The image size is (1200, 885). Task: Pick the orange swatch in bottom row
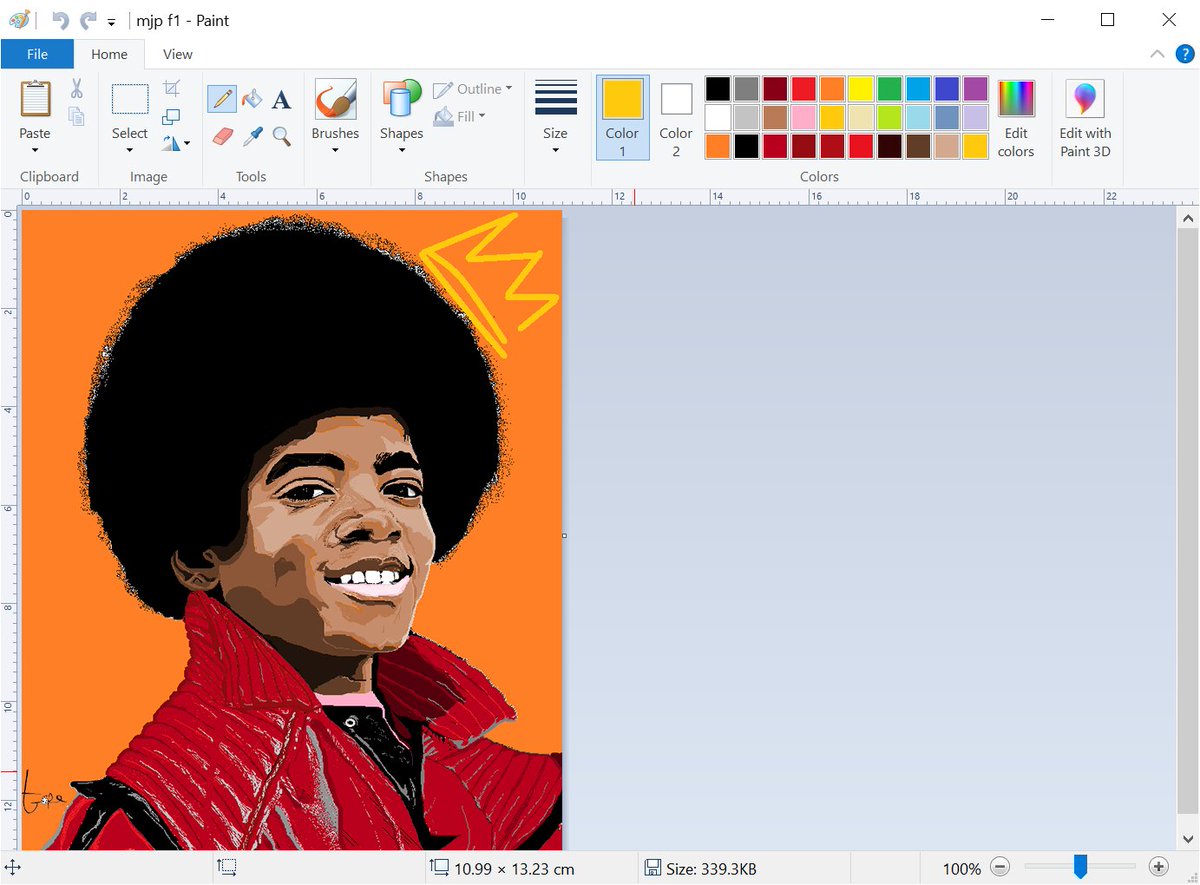pyautogui.click(x=718, y=147)
